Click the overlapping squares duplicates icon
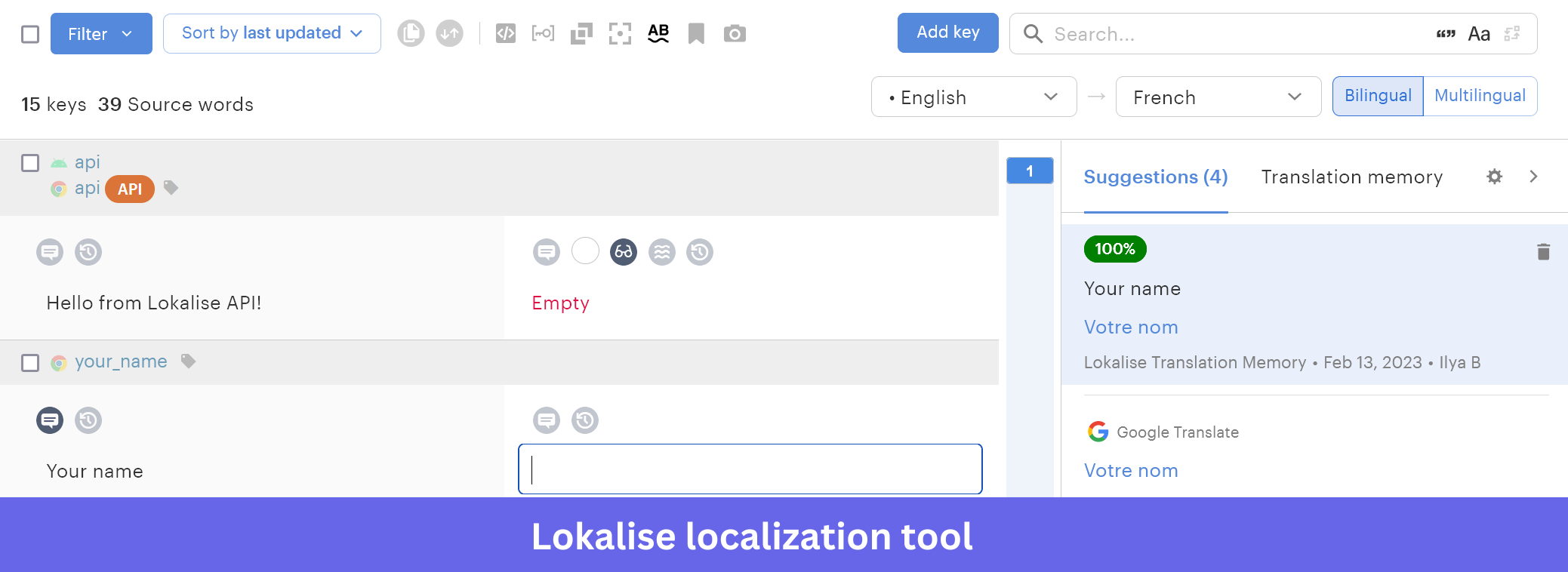Screen dimensions: 1568x572 [581, 33]
